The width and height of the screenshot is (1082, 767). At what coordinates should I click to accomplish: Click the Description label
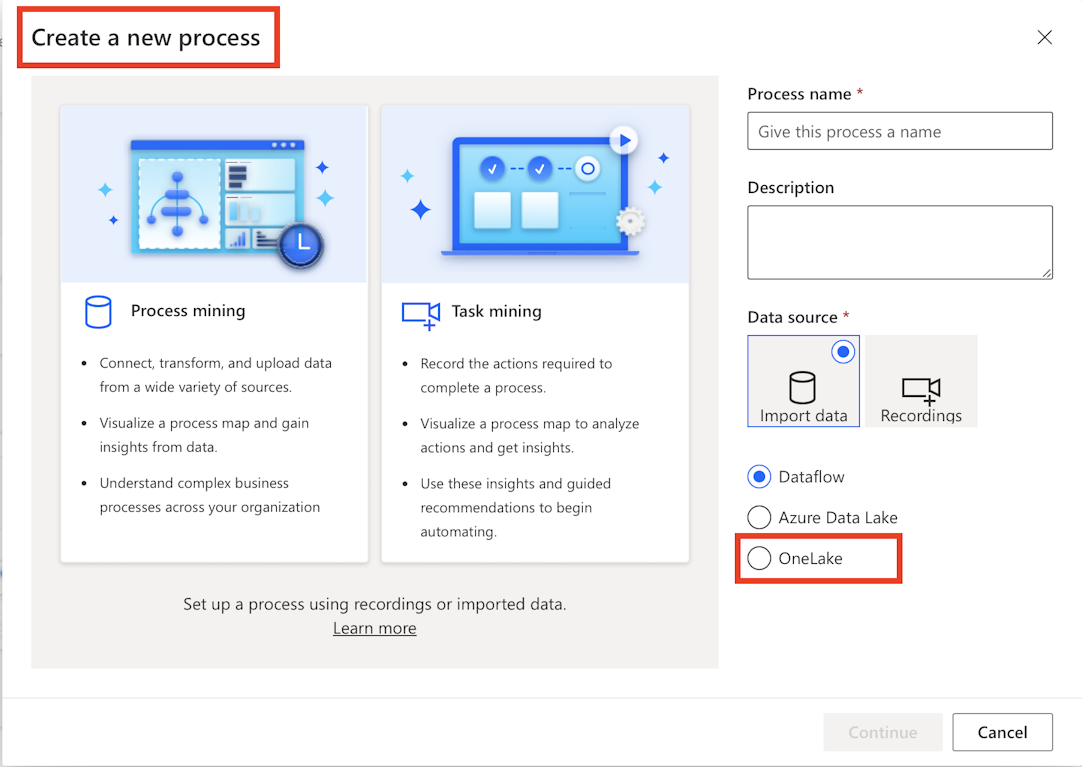[x=791, y=188]
